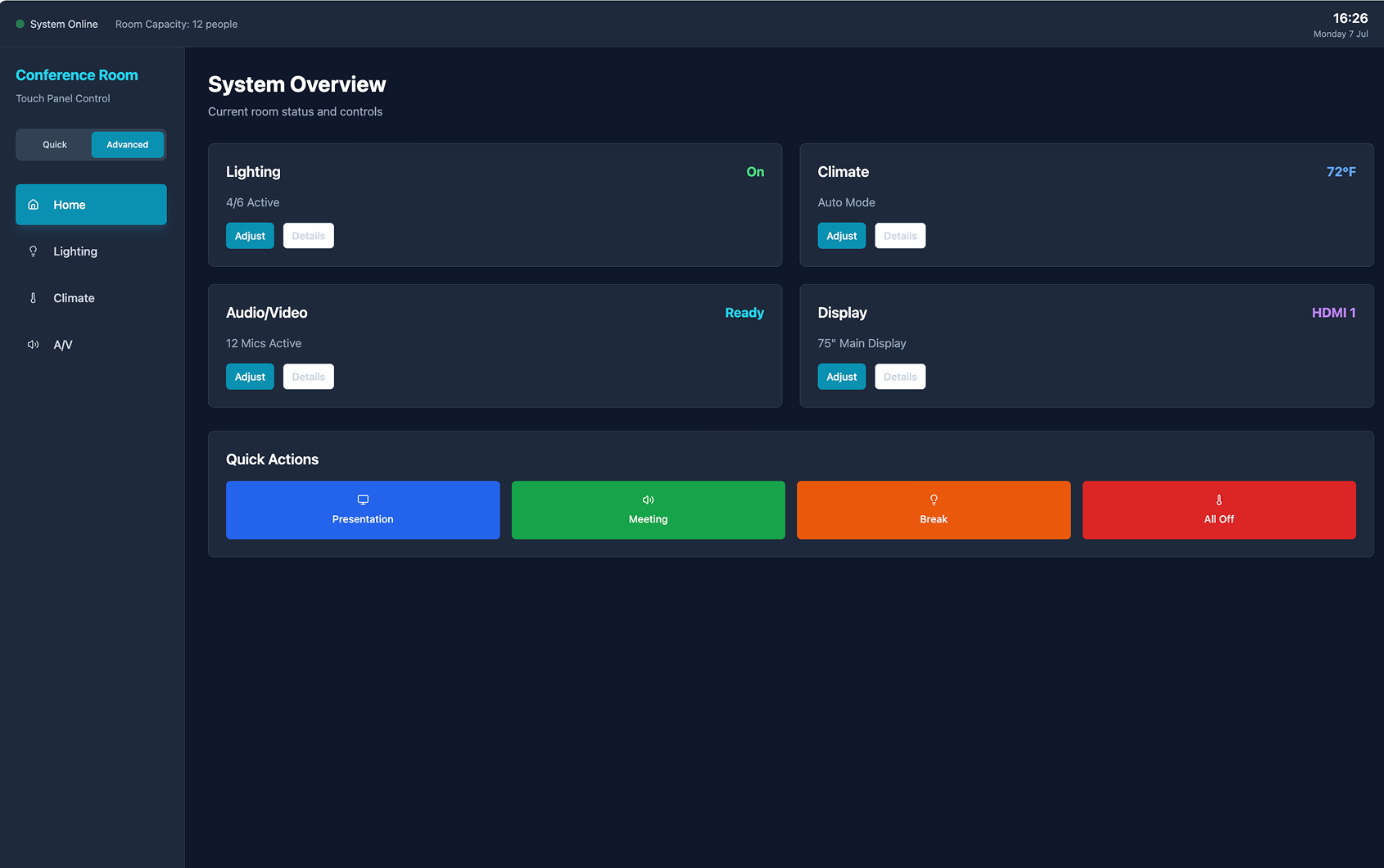Click the green System Online status dot
Image resolution: width=1384 pixels, height=868 pixels.
pos(20,24)
